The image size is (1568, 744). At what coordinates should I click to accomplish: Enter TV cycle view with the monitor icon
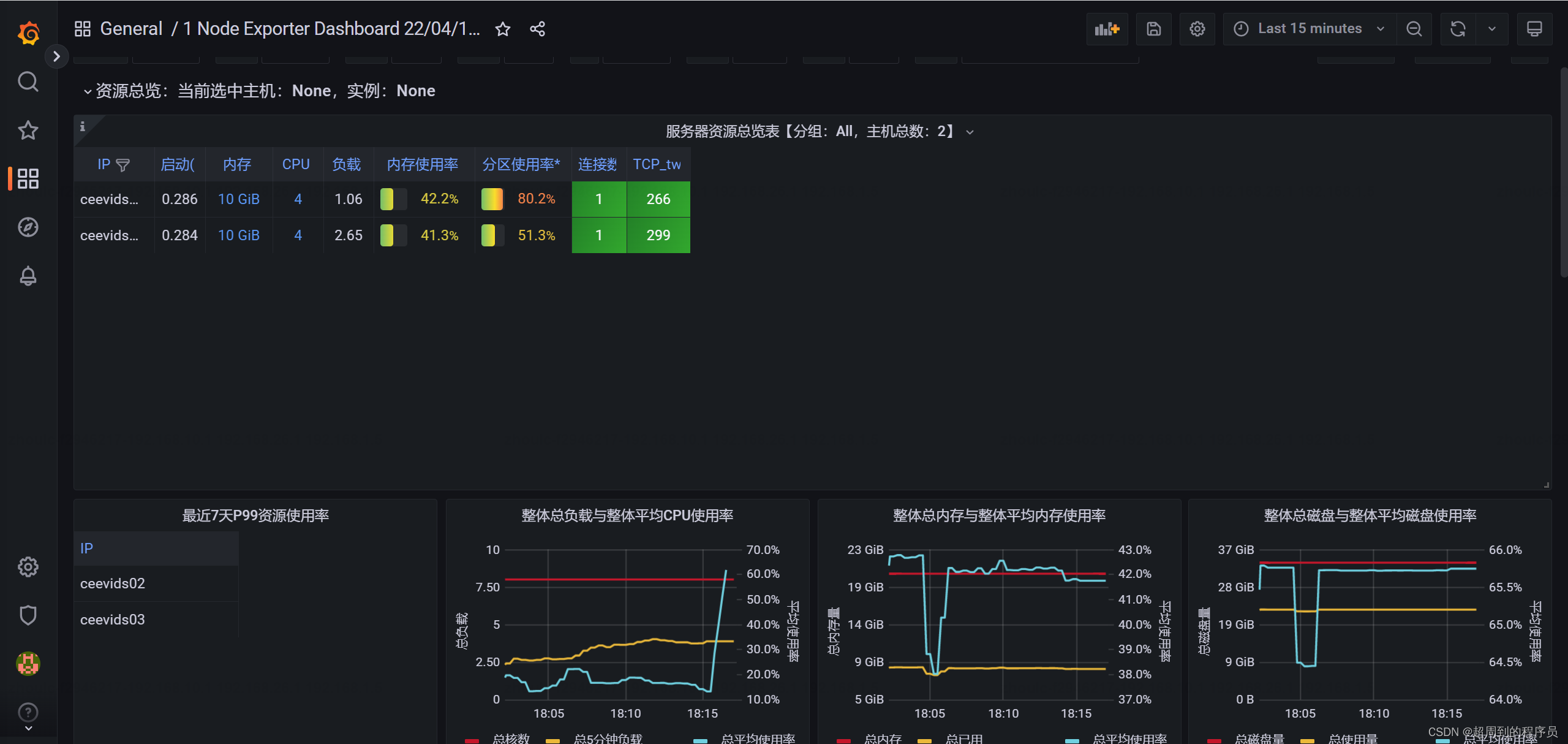[1534, 28]
